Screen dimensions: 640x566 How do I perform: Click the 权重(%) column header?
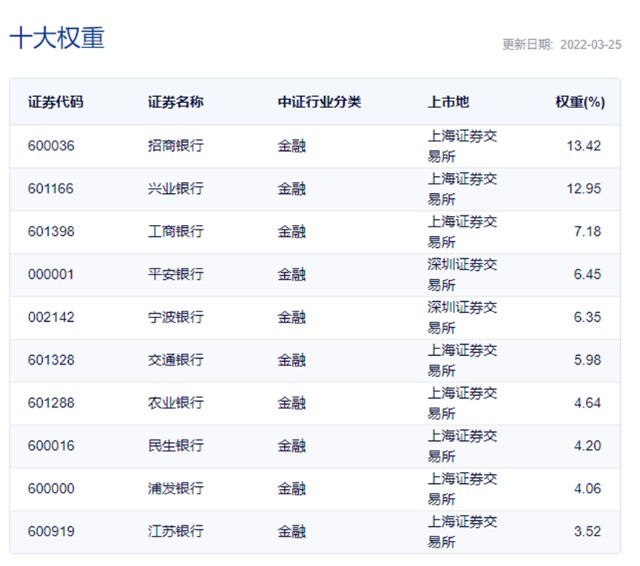[580, 102]
